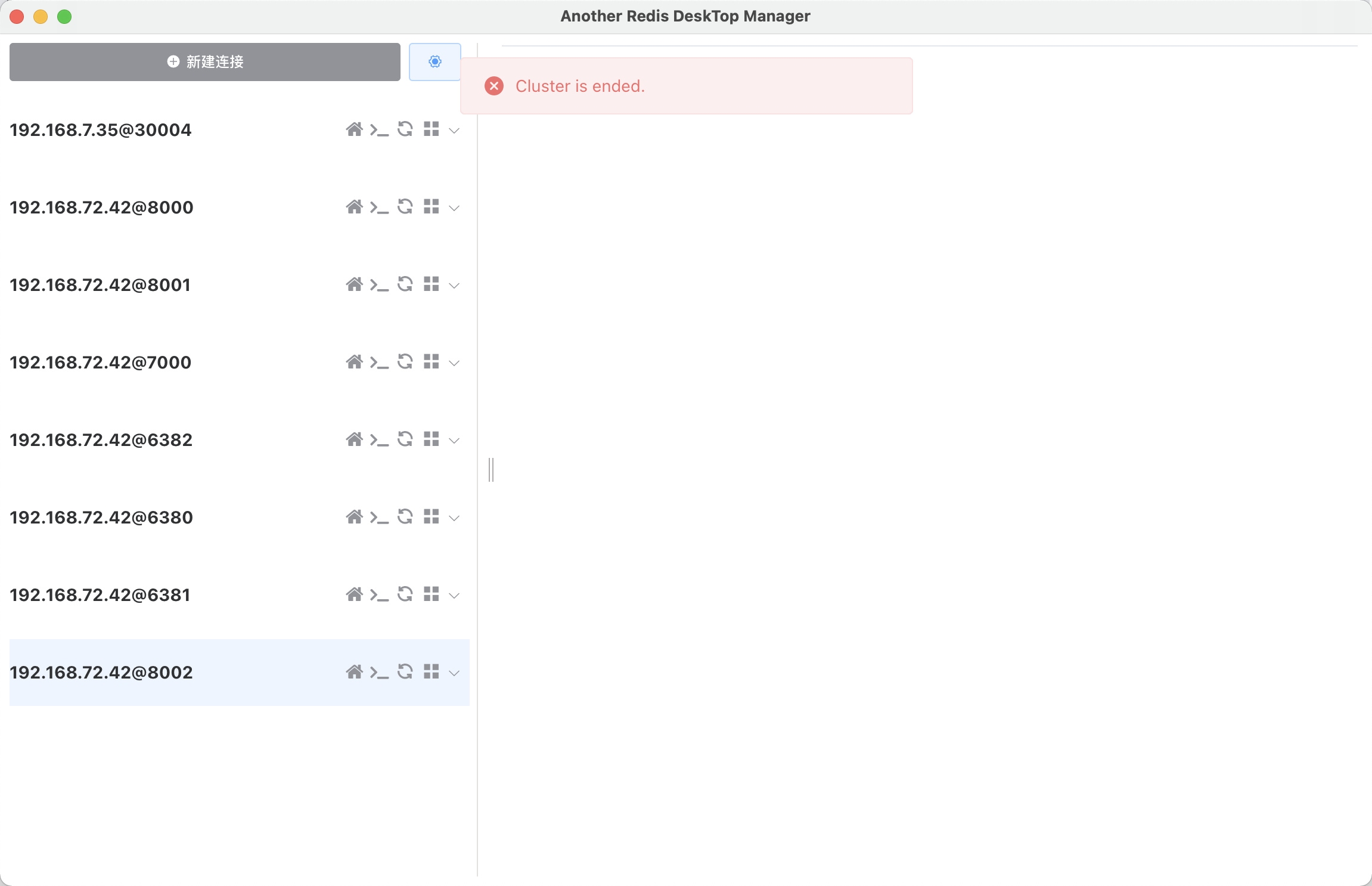Expand the 192.168.72.42@6380 connection tree
Screen dimensions: 1372x886
click(454, 518)
